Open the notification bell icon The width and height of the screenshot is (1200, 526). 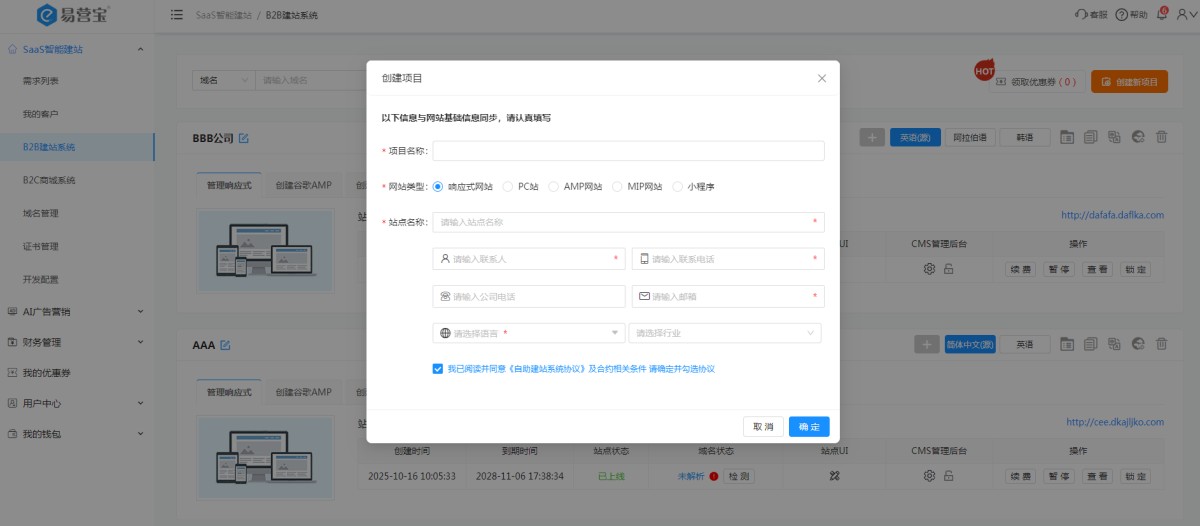[1161, 14]
